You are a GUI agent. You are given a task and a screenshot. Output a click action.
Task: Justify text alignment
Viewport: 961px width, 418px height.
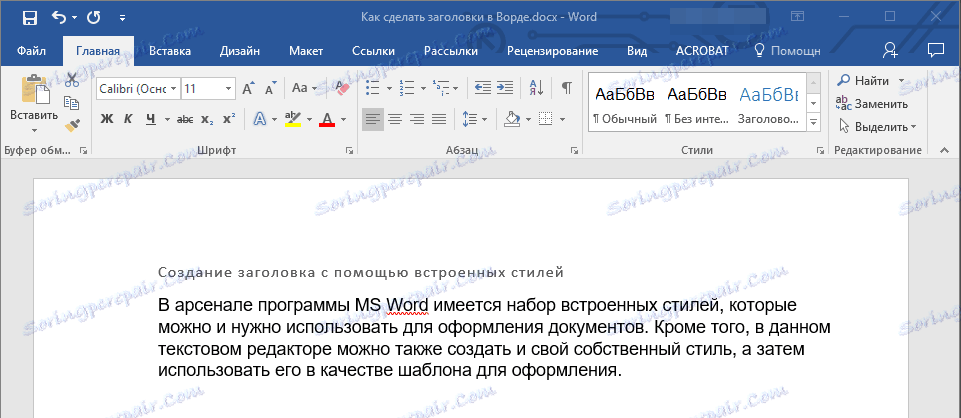[x=439, y=119]
